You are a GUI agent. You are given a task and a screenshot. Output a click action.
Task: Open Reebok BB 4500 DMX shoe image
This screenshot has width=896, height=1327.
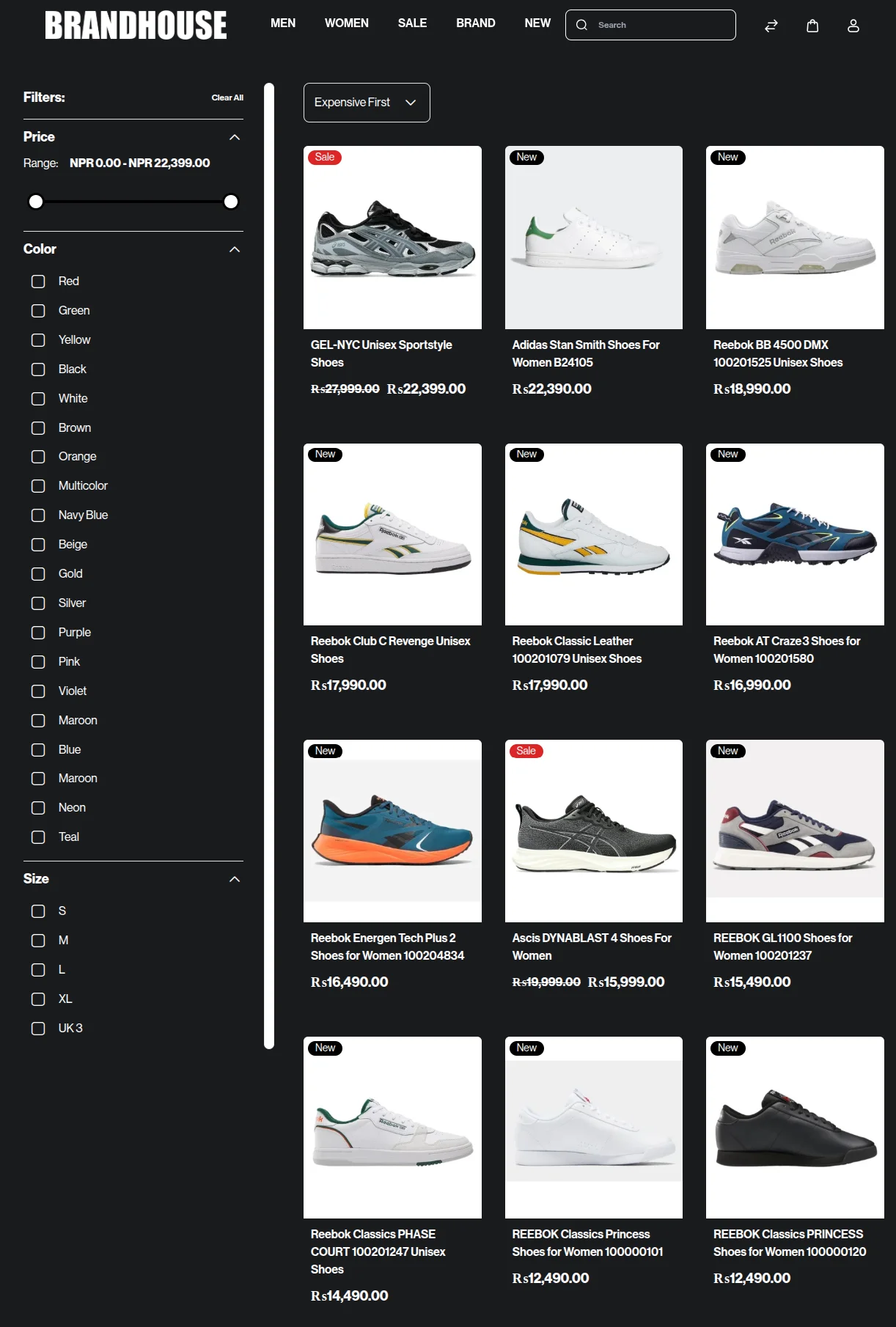click(795, 238)
